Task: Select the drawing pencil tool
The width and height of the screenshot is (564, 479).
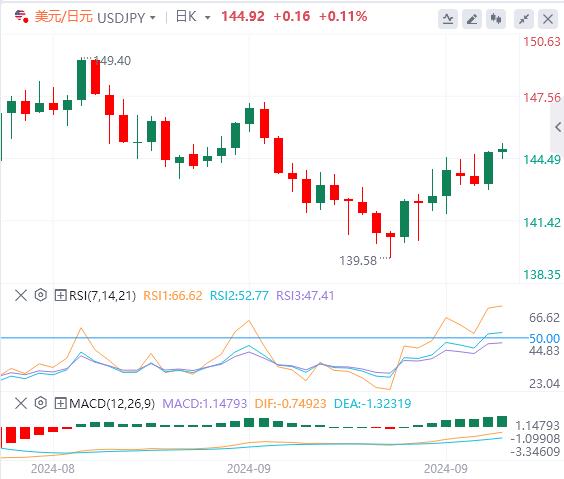Action: pyautogui.click(x=472, y=19)
